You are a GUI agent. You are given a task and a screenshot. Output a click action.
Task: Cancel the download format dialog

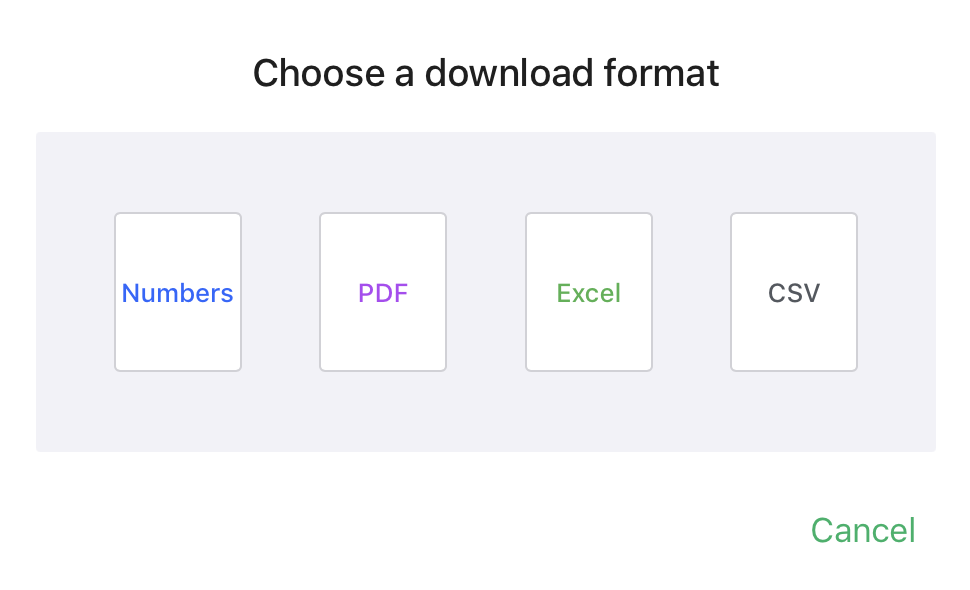pos(863,530)
